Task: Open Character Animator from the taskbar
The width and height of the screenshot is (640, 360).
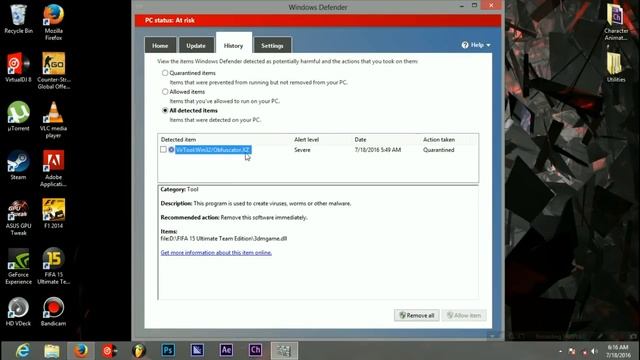Action: (x=255, y=350)
